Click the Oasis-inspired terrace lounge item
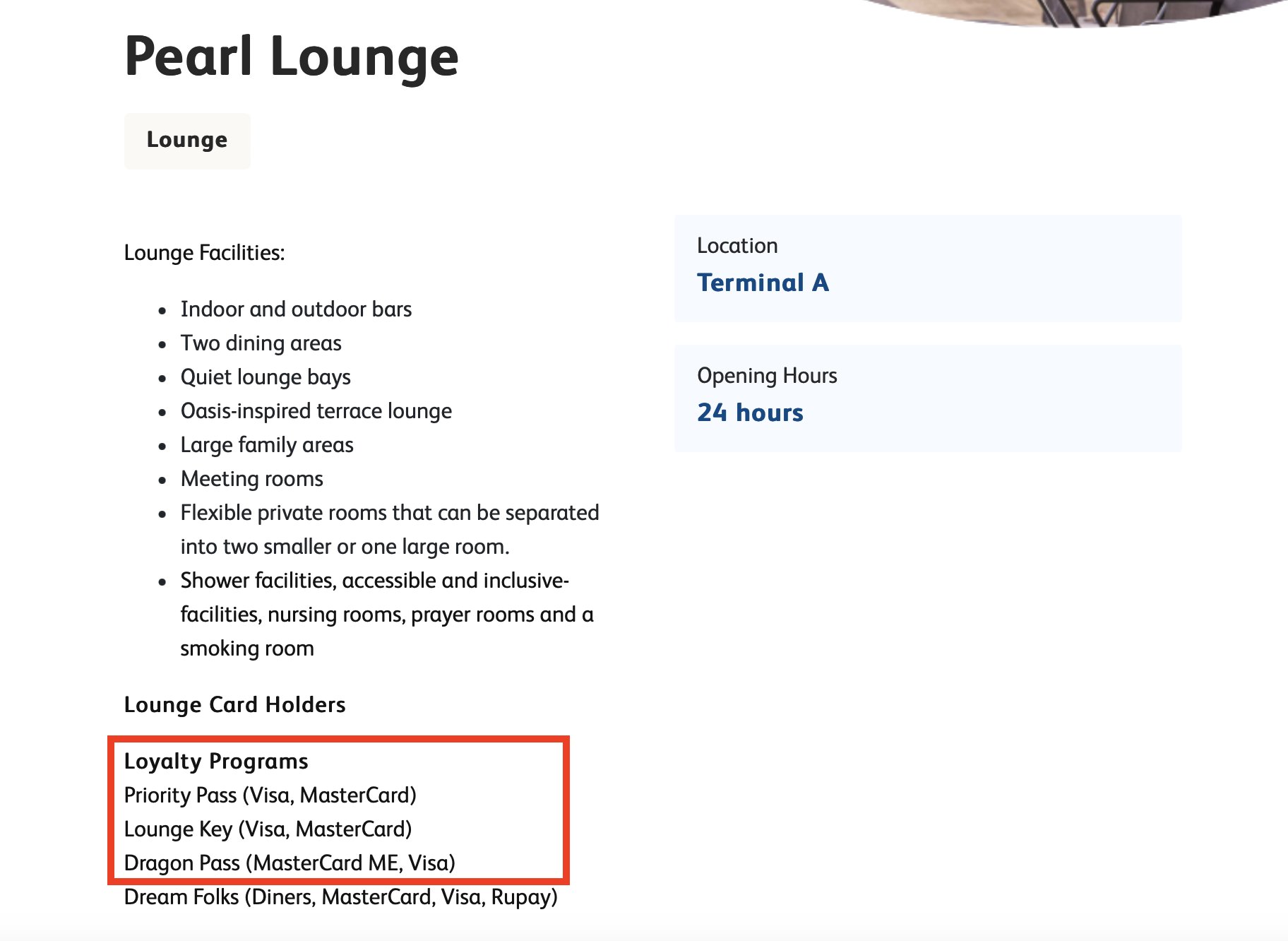 click(316, 411)
